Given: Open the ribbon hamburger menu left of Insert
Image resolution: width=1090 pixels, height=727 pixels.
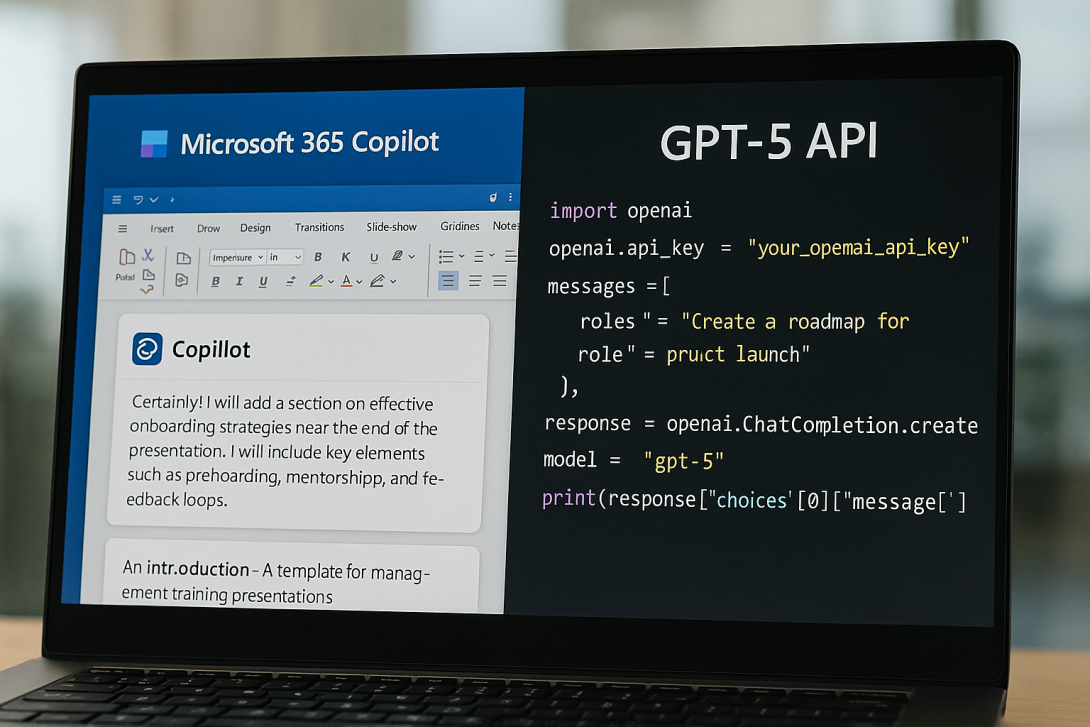Looking at the screenshot, I should tap(122, 229).
